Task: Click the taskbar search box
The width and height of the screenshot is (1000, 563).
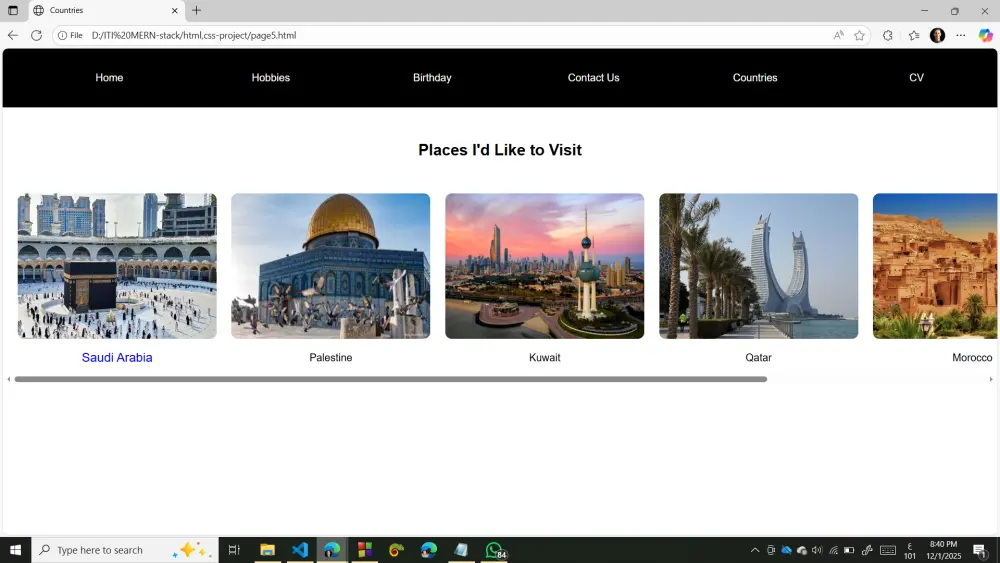Action: tap(125, 550)
